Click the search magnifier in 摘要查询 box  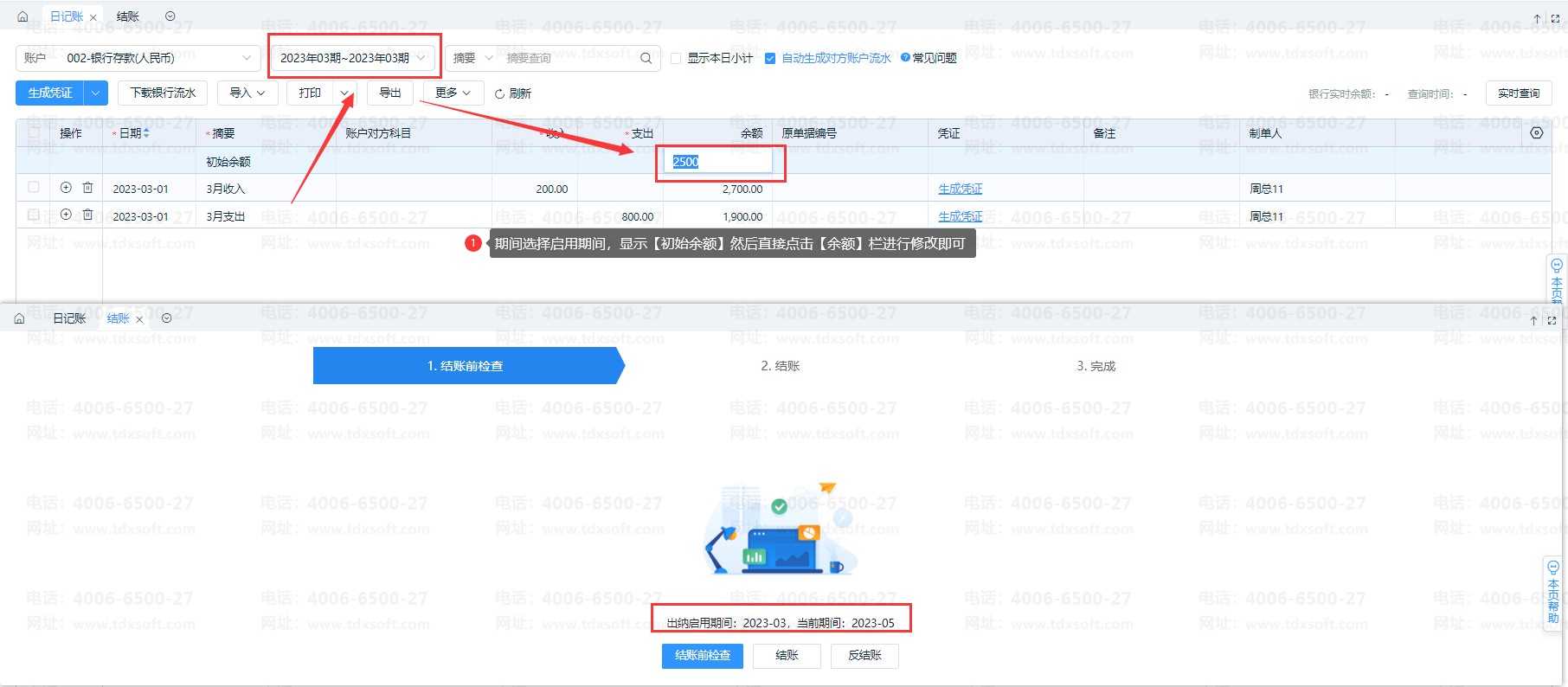(646, 58)
